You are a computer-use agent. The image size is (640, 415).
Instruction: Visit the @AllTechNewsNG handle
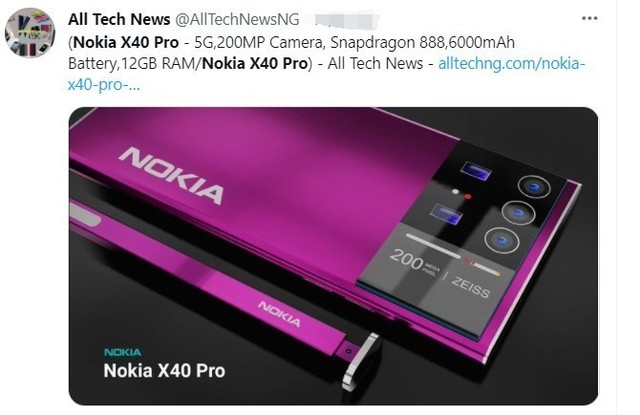[x=237, y=19]
